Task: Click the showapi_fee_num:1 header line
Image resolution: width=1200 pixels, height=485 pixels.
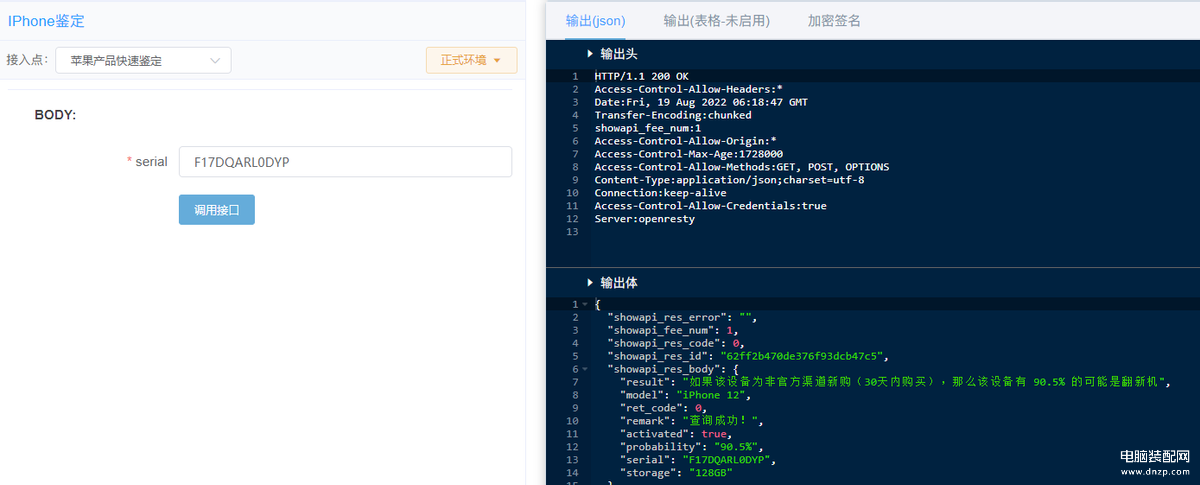Action: [648, 128]
